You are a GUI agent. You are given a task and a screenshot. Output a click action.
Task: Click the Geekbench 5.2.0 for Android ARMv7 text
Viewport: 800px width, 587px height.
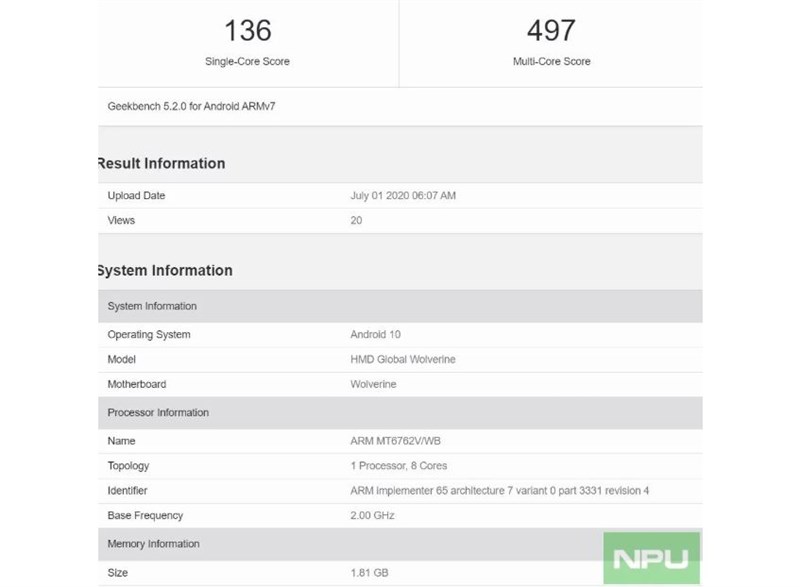click(191, 106)
